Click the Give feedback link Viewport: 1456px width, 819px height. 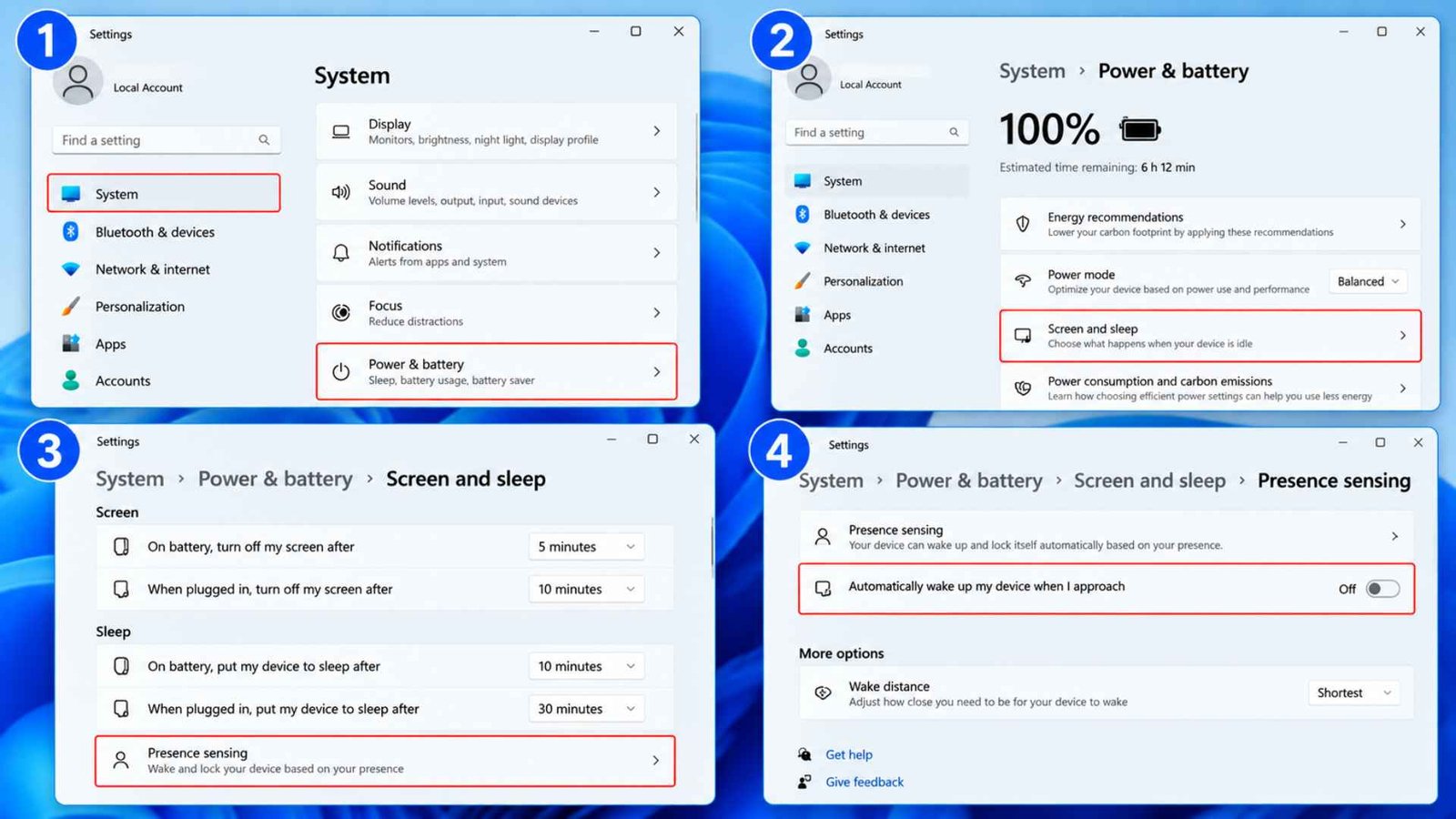click(x=864, y=782)
